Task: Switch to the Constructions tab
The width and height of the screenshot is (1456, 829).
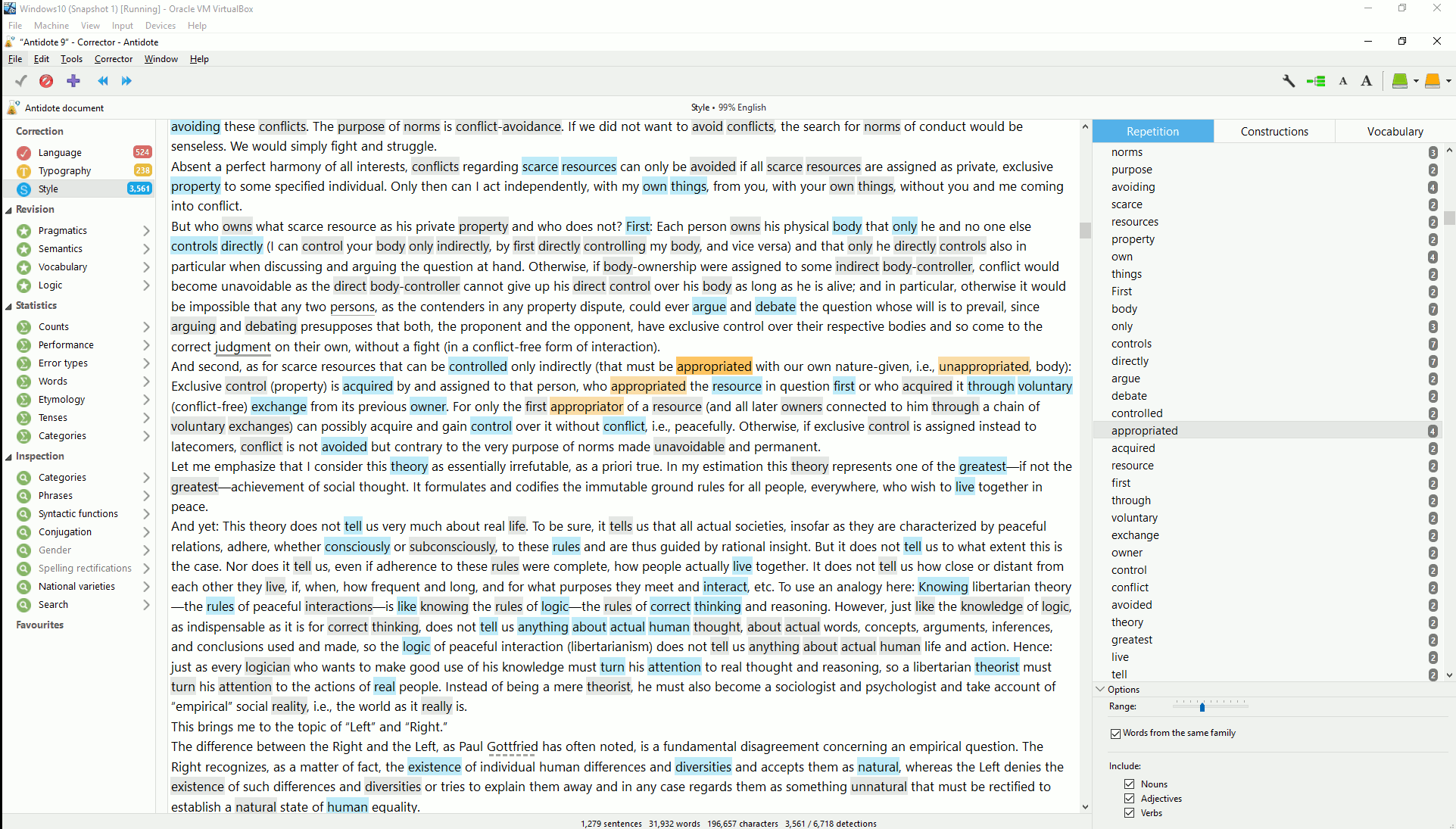Action: point(1274,132)
